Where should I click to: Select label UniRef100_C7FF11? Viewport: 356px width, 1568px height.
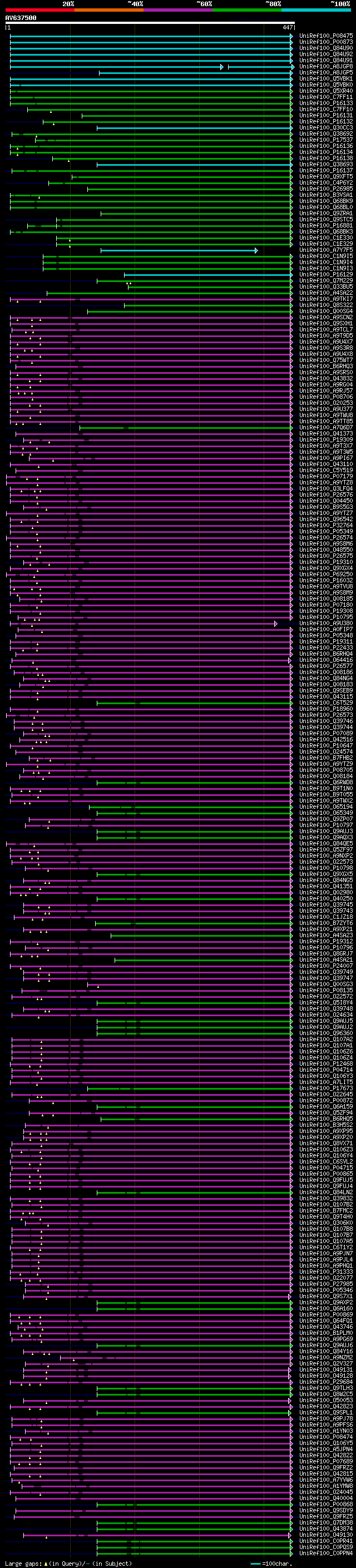coord(326,97)
